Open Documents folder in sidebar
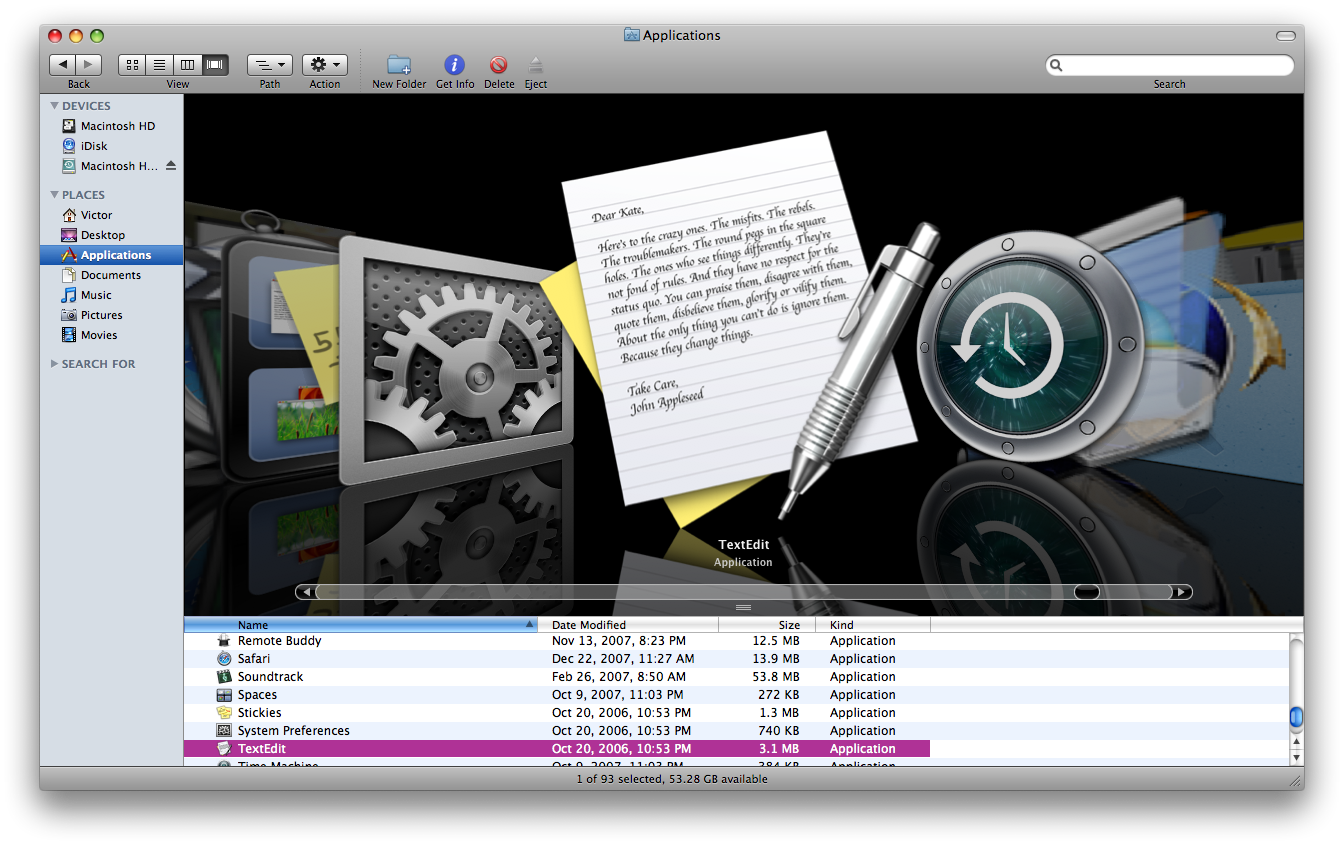This screenshot has width=1344, height=845. click(x=111, y=275)
